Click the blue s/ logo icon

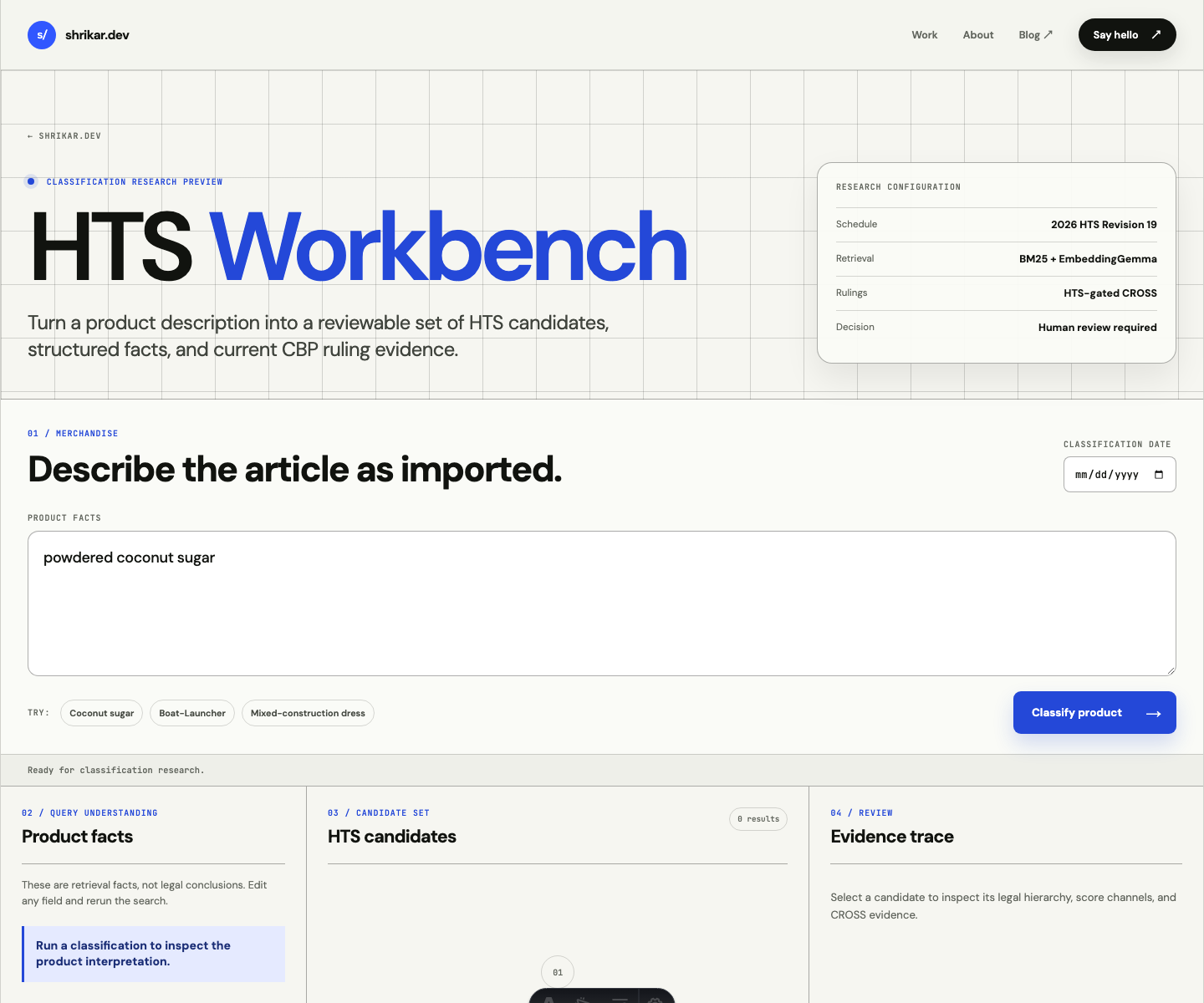42,35
